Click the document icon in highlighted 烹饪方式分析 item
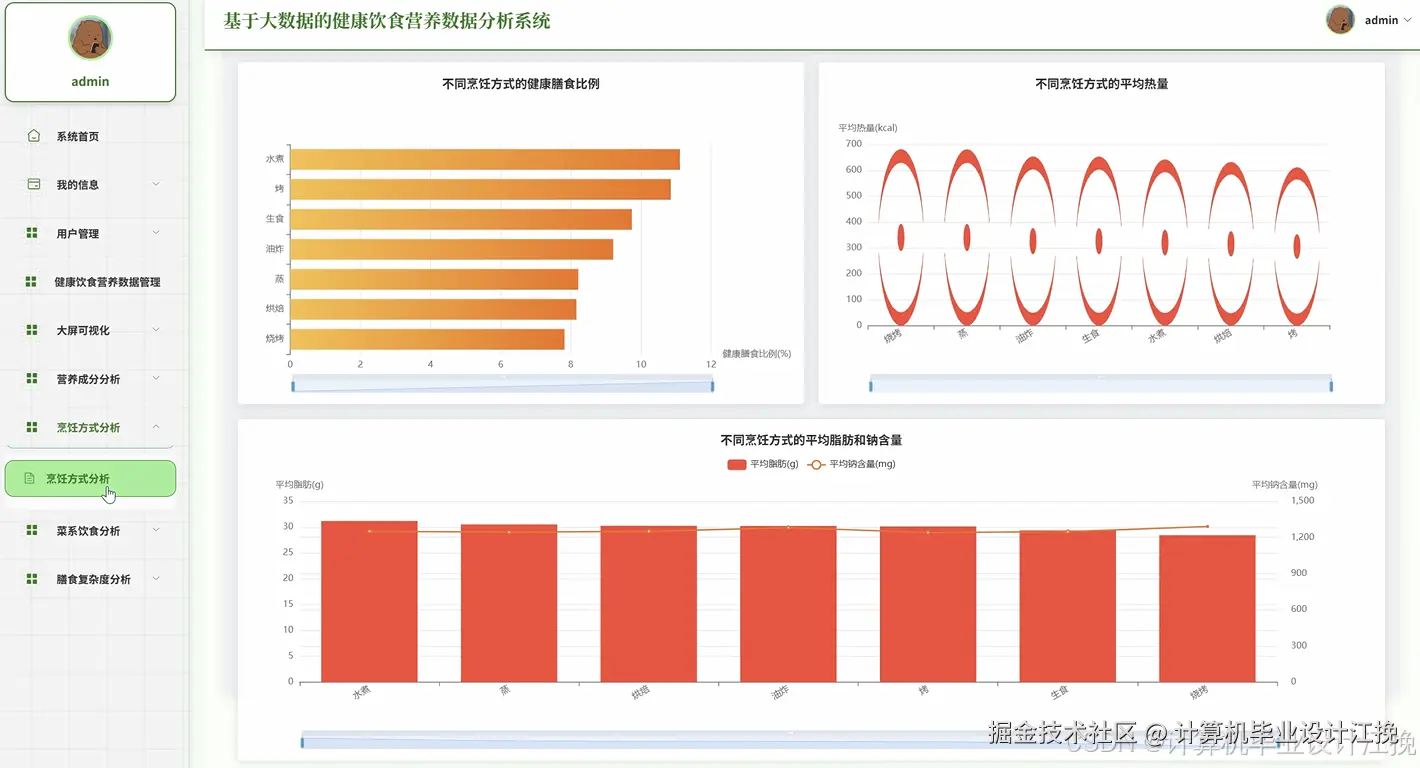Viewport: 1420px width, 768px height. pyautogui.click(x=29, y=479)
